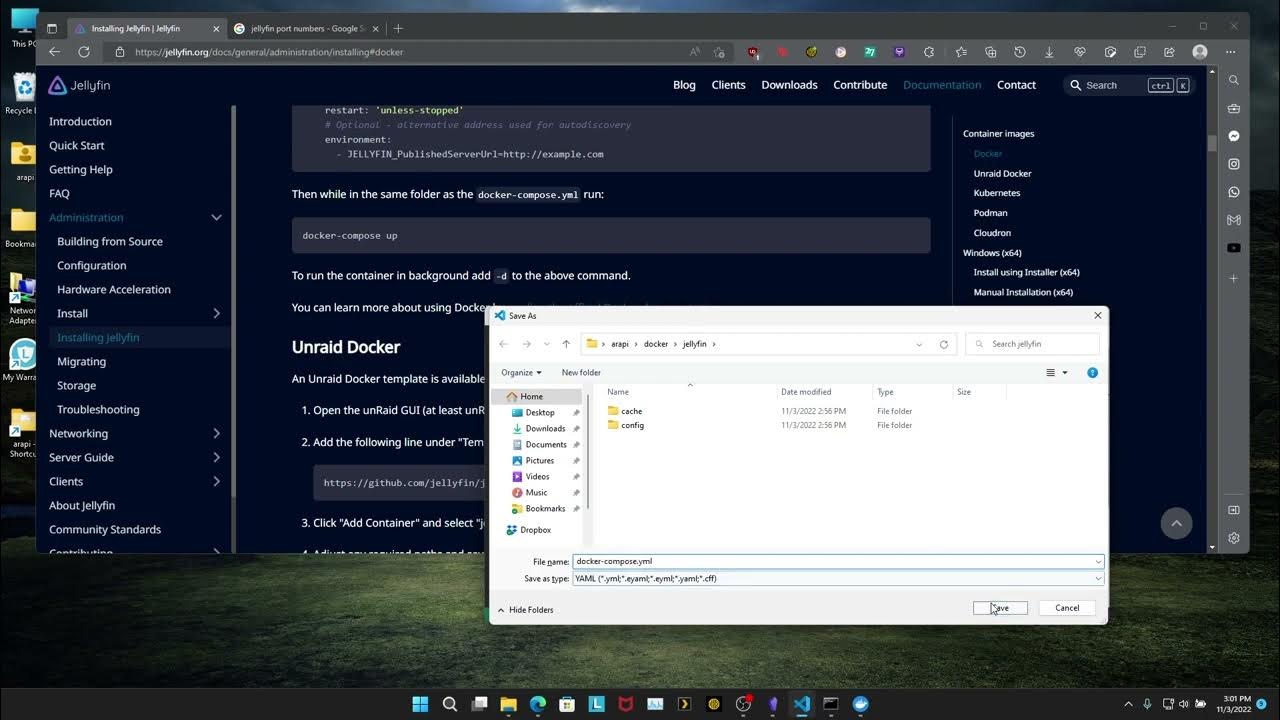Open Blog in Jellyfin site navigation
Image resolution: width=1280 pixels, height=720 pixels.
click(x=684, y=85)
